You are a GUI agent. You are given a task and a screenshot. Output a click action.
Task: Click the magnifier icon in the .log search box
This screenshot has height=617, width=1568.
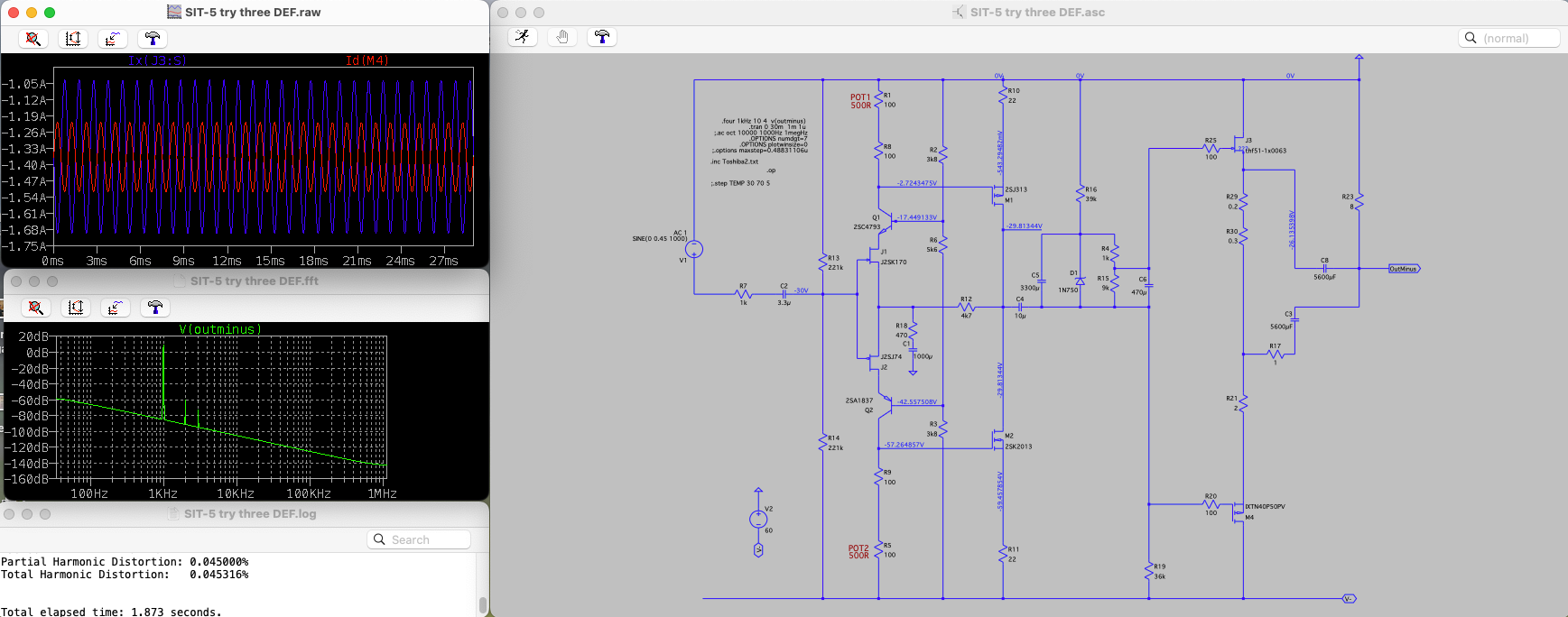379,539
